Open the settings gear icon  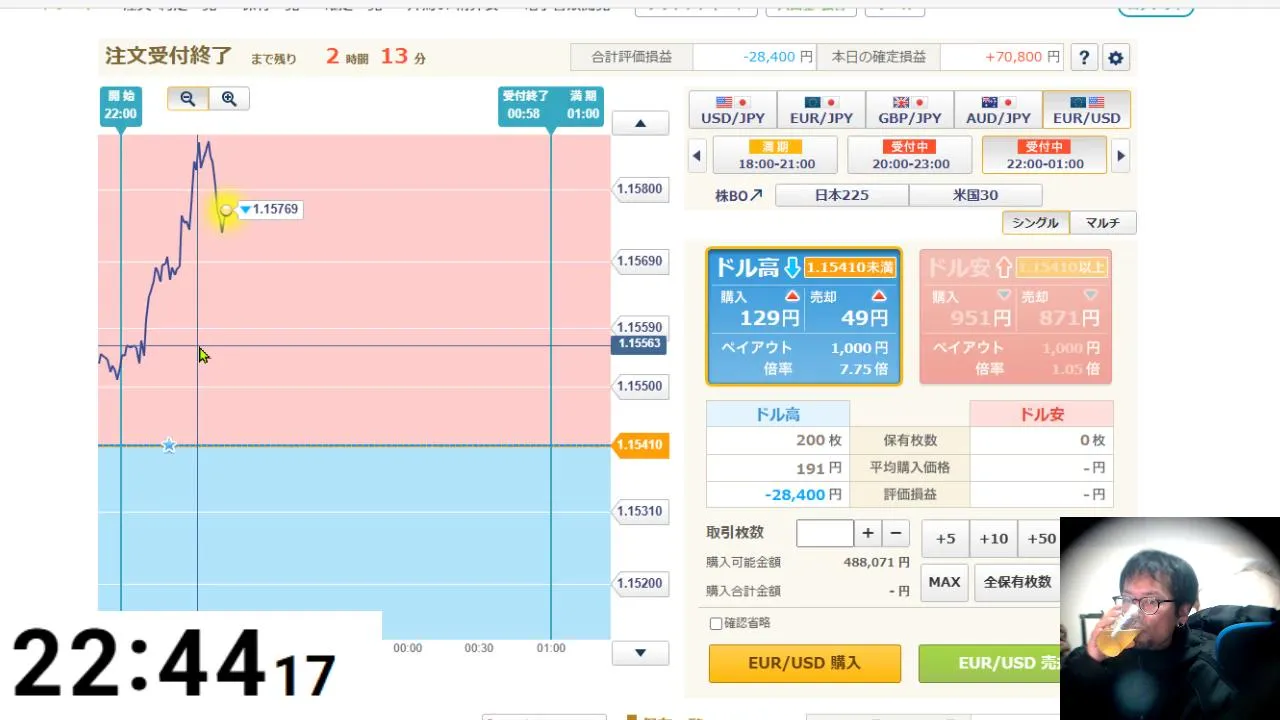click(x=1116, y=58)
